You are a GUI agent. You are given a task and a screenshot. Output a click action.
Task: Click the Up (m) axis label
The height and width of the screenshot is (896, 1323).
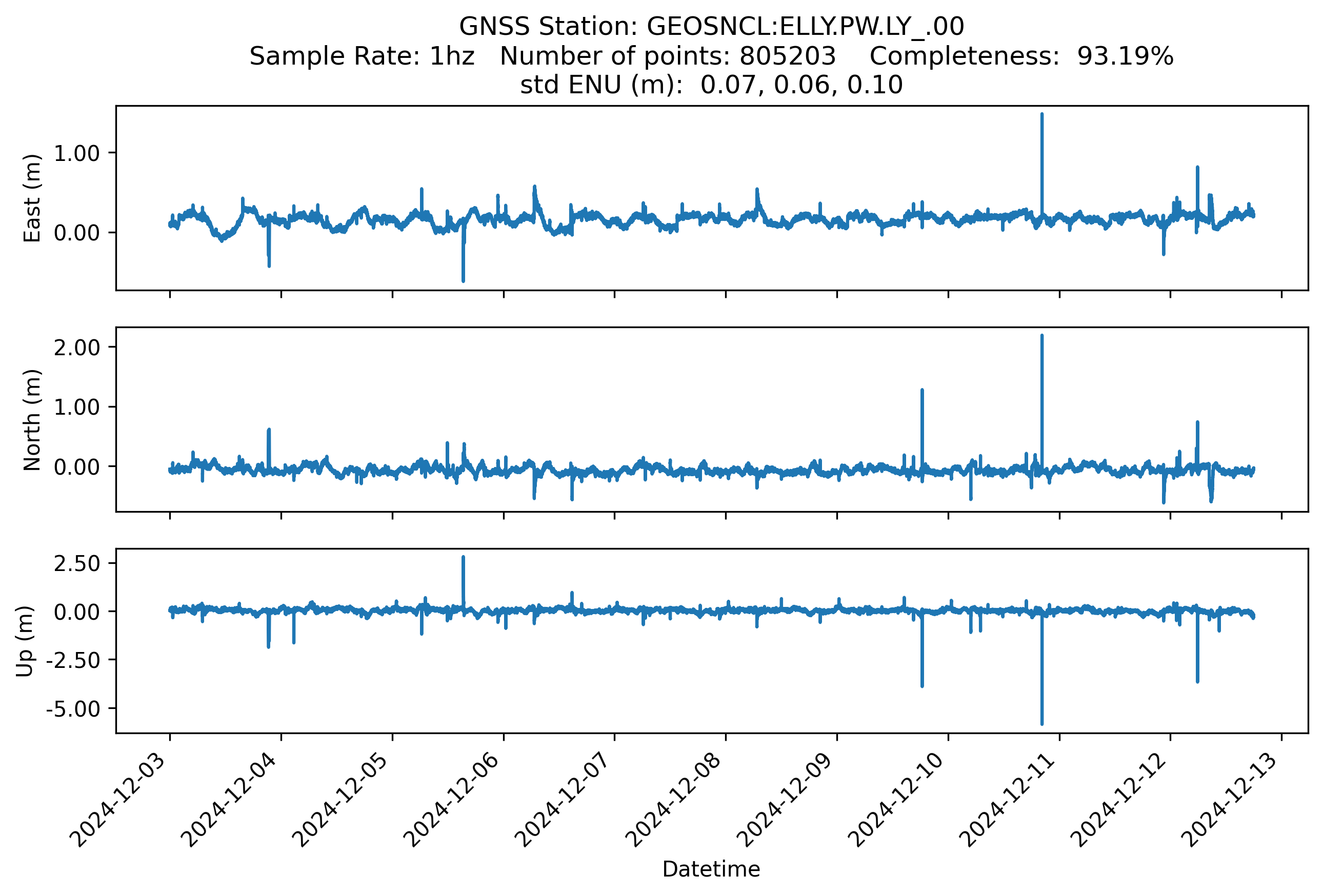click(x=25, y=641)
